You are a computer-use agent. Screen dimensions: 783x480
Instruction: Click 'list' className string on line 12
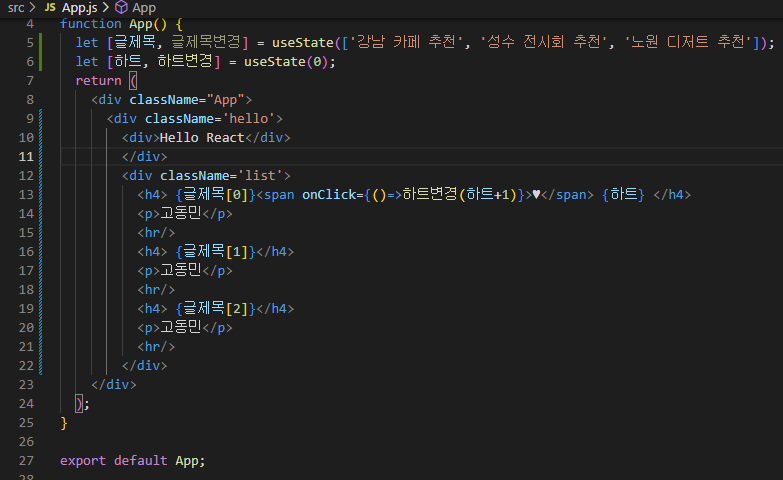(x=260, y=175)
